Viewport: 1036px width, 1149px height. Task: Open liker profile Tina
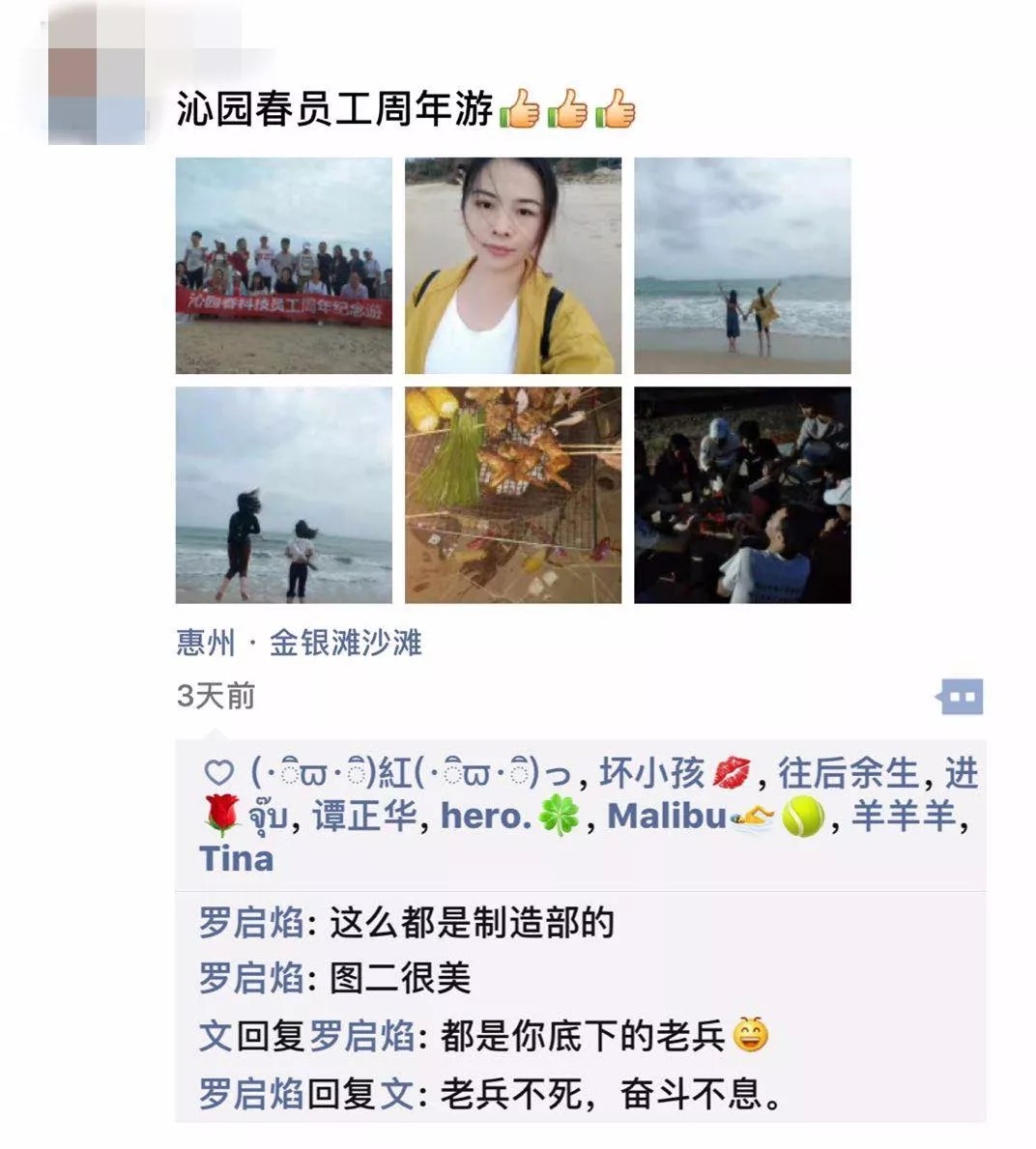pos(236,859)
